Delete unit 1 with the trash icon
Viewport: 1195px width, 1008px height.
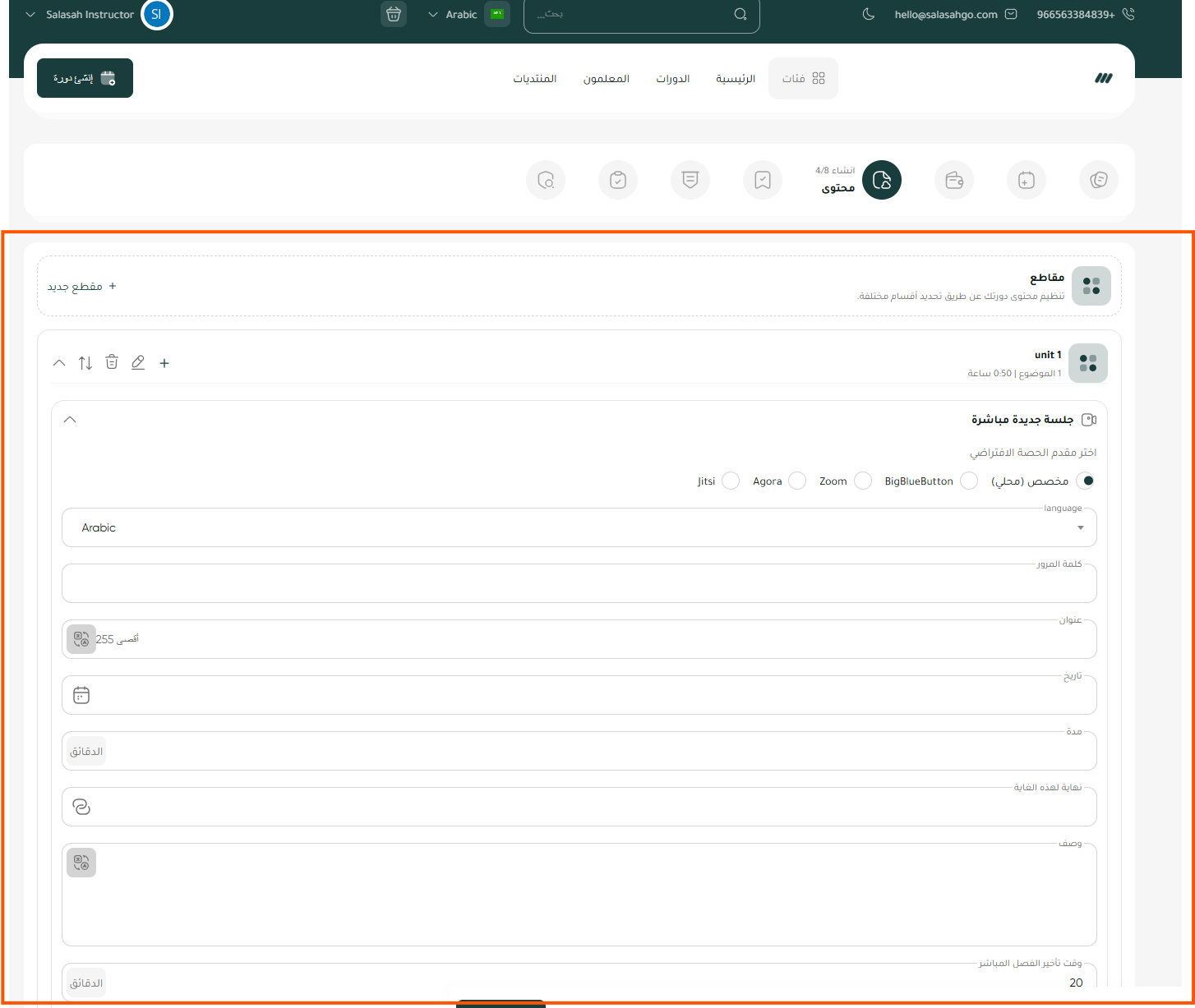pos(112,362)
